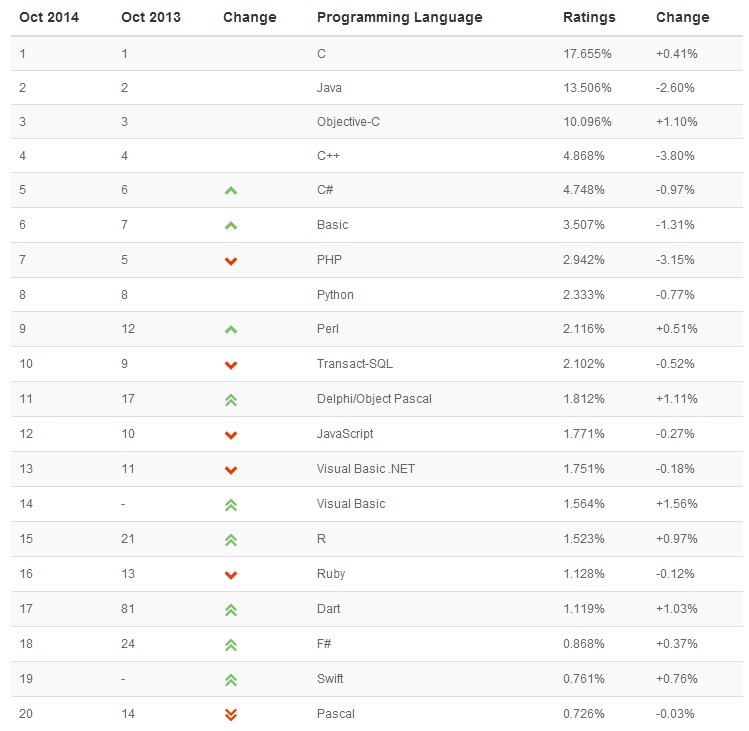The image size is (749, 731).
Task: Click the green up arrow in C# row
Action: pyautogui.click(x=231, y=190)
